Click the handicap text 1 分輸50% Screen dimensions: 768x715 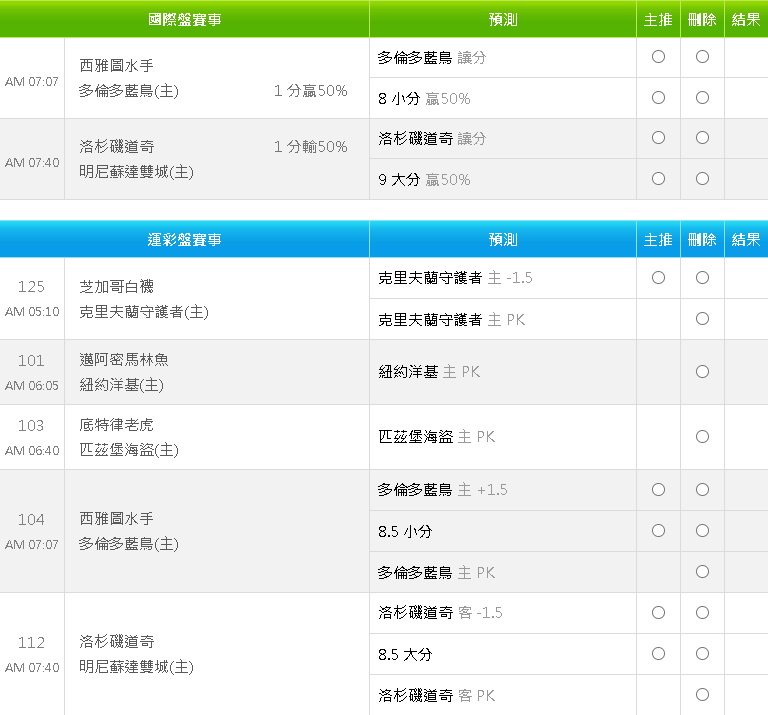coord(311,146)
